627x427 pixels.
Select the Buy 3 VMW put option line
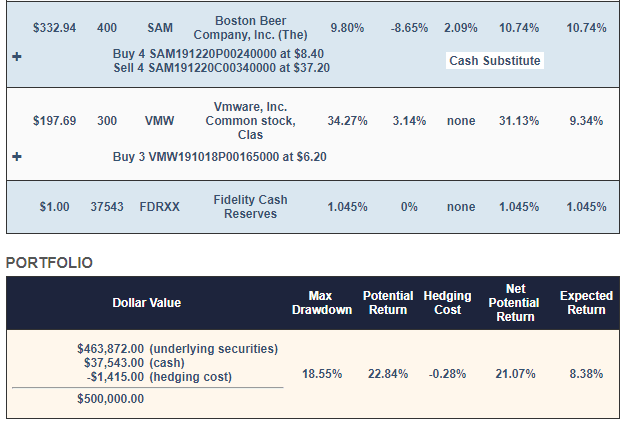[x=219, y=157]
